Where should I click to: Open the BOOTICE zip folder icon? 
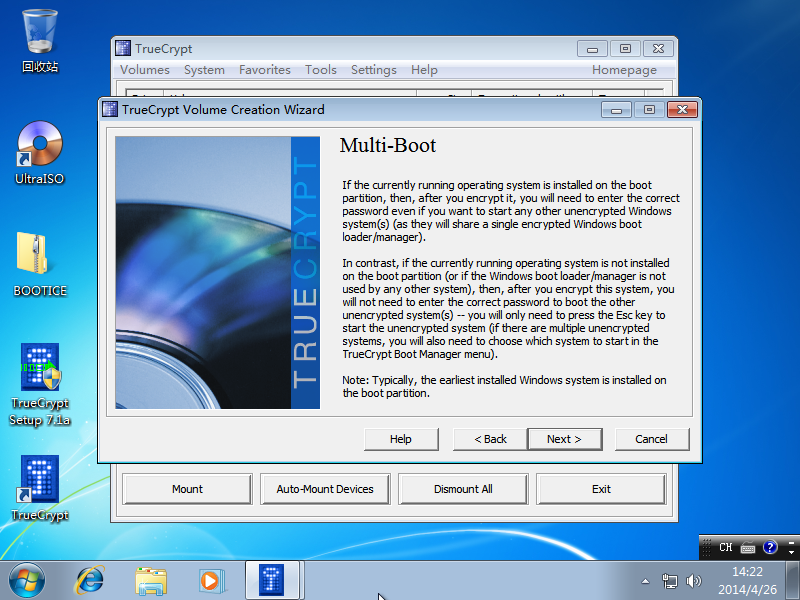click(40, 264)
